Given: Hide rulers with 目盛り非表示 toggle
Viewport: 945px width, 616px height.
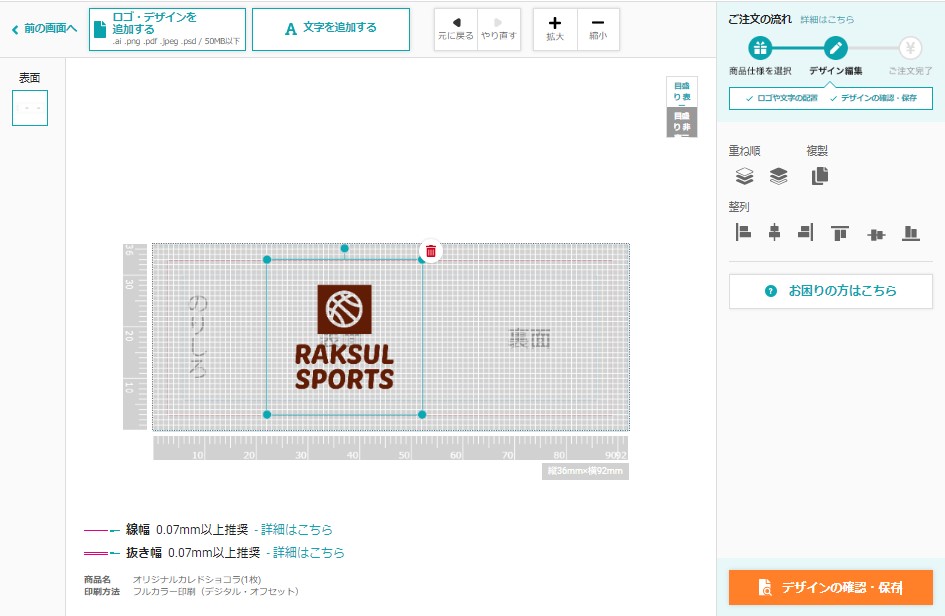Looking at the screenshot, I should [x=682, y=122].
